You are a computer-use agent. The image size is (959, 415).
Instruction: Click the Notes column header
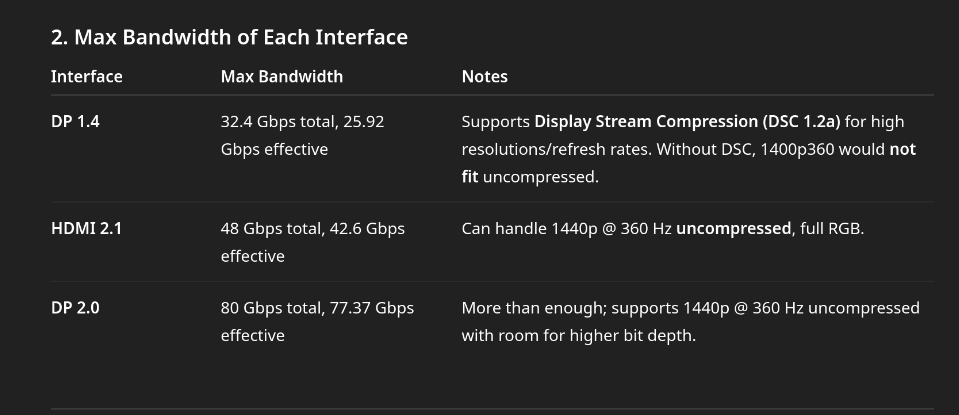coord(484,76)
